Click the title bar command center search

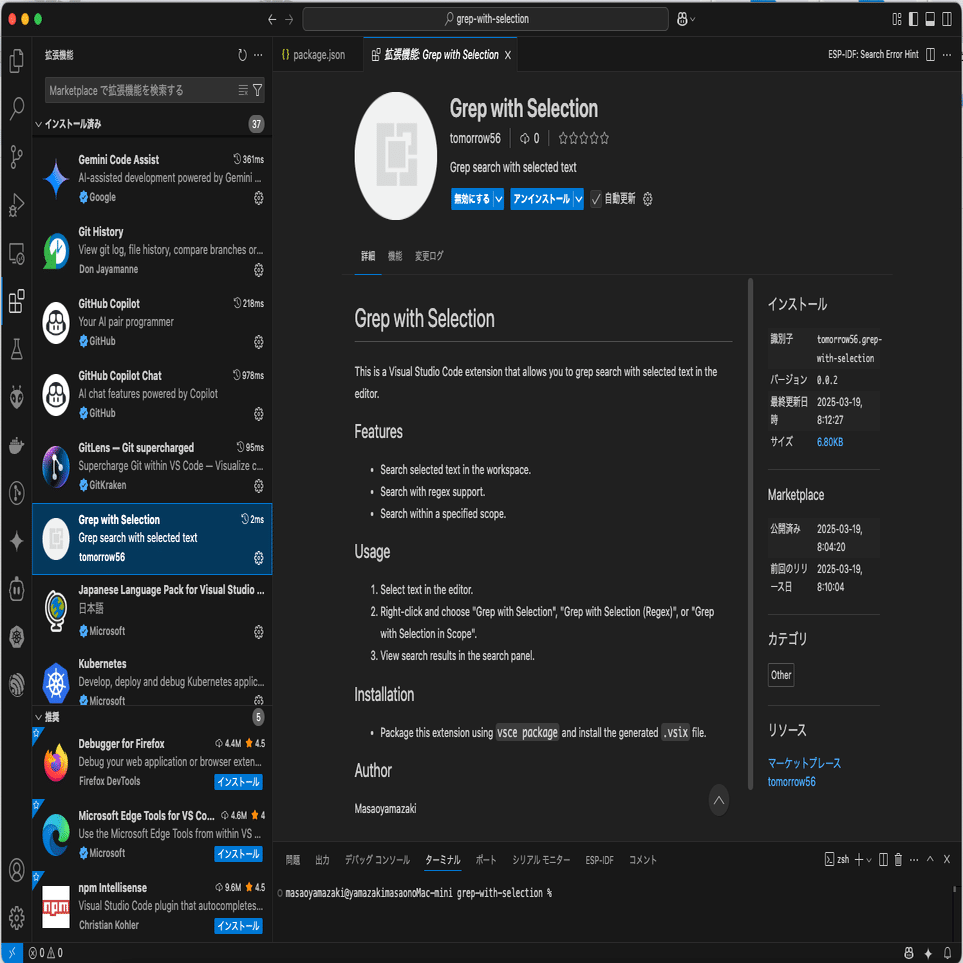(x=485, y=19)
